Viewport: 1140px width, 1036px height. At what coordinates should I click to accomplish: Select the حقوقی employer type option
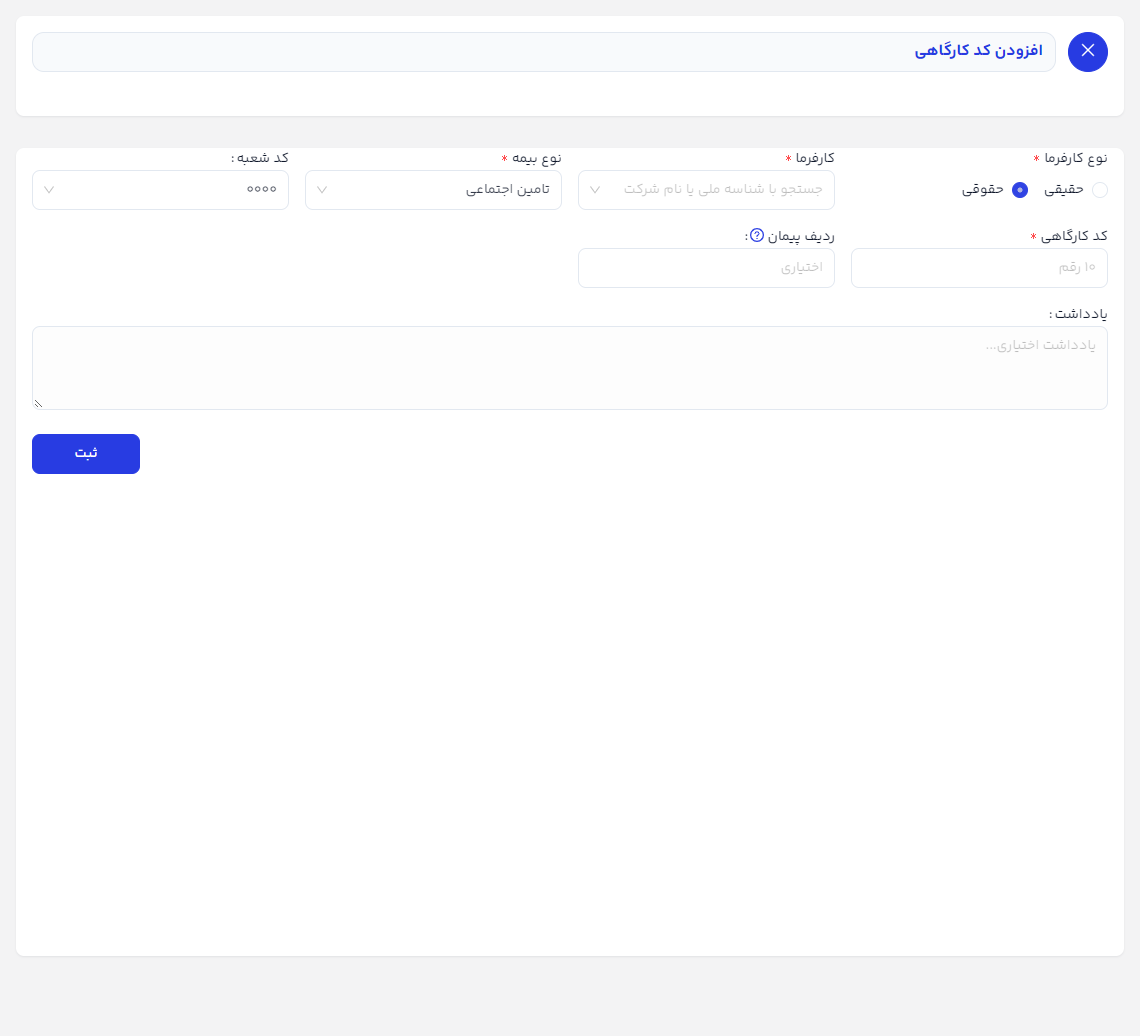coord(1019,190)
